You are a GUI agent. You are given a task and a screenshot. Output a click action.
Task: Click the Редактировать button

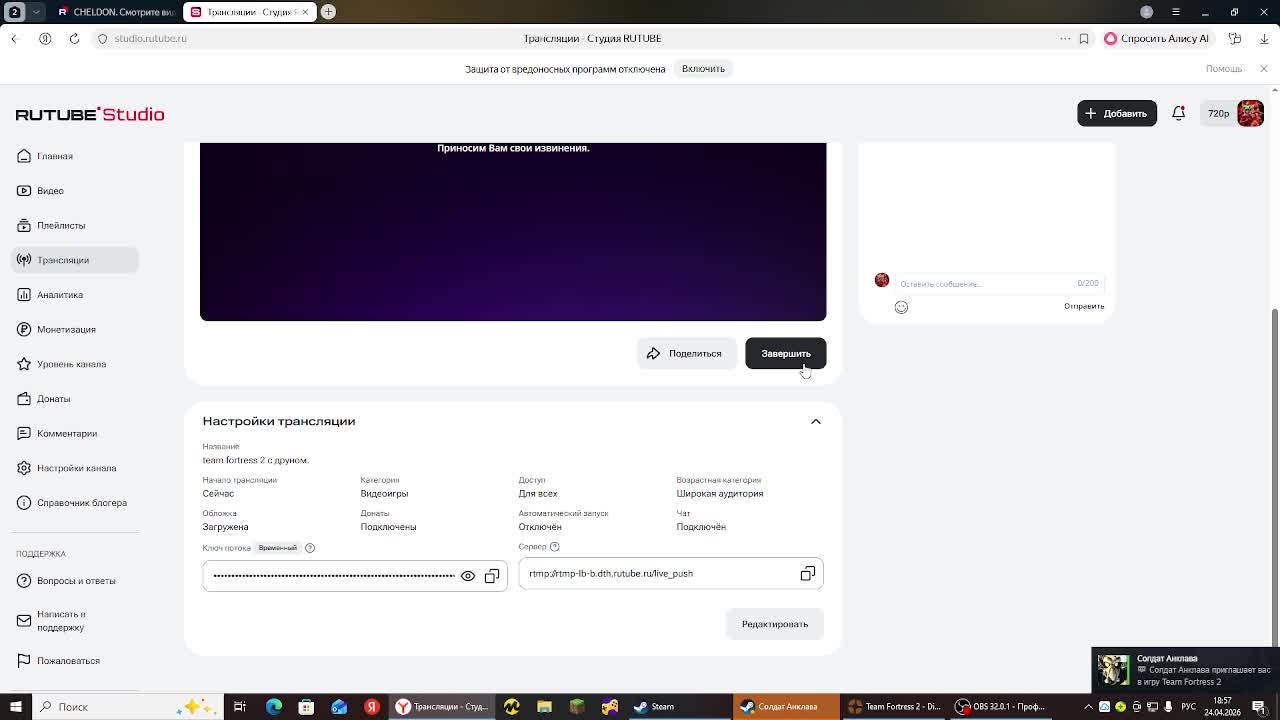click(775, 624)
